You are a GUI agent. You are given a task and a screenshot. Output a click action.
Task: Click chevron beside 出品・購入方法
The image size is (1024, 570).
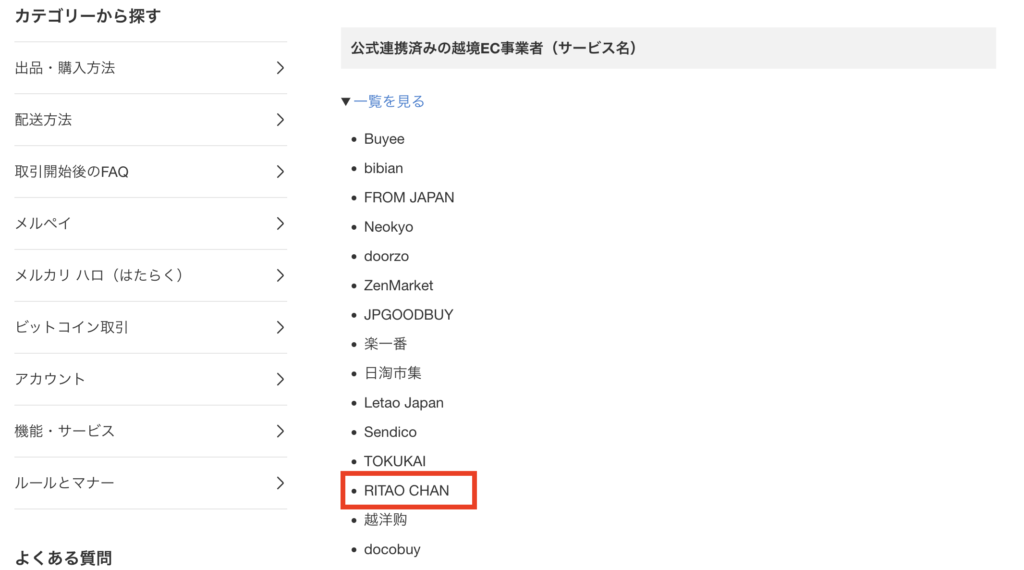(280, 68)
